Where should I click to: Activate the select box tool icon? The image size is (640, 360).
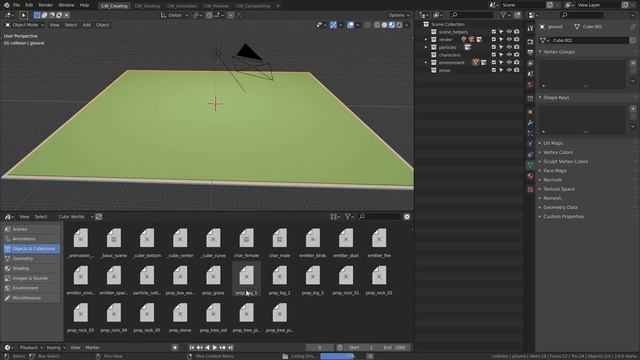(x=23, y=15)
